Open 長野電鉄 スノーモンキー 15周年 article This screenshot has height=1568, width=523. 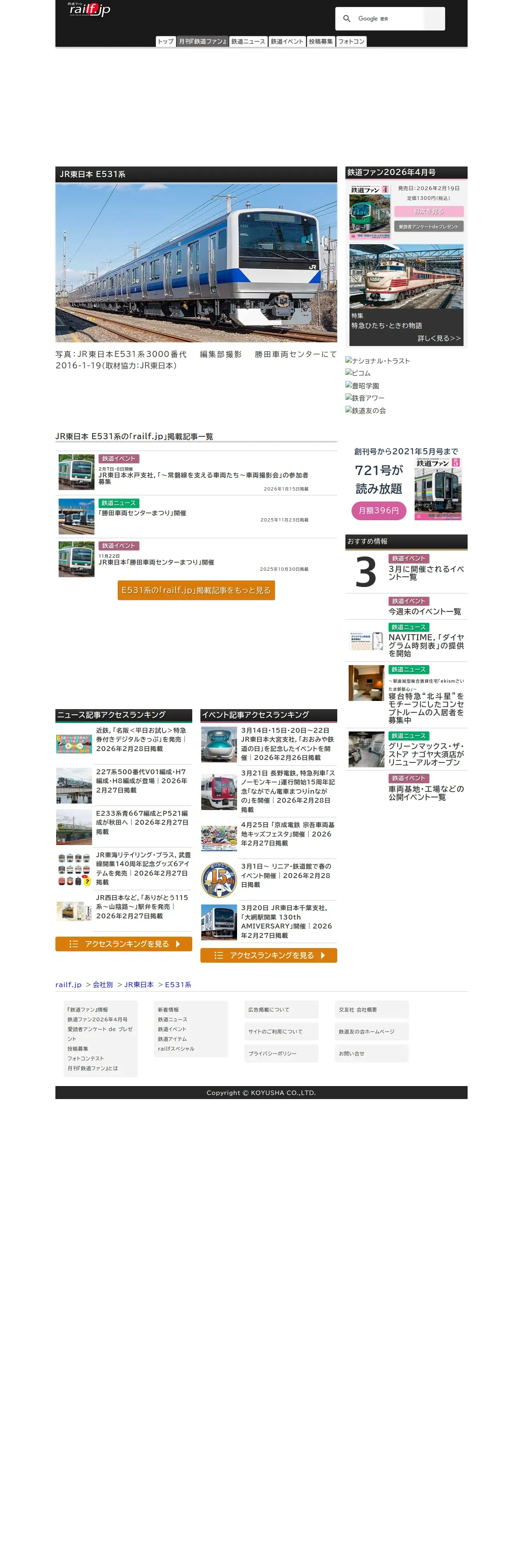pos(288,791)
